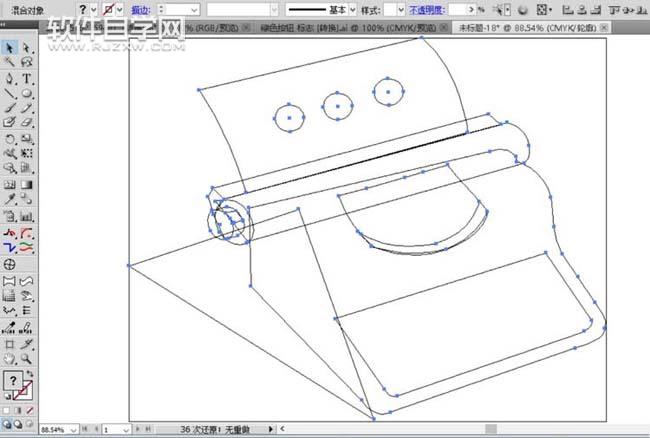The image size is (650, 438).
Task: Select the Shape Builder tool
Action: point(9,168)
